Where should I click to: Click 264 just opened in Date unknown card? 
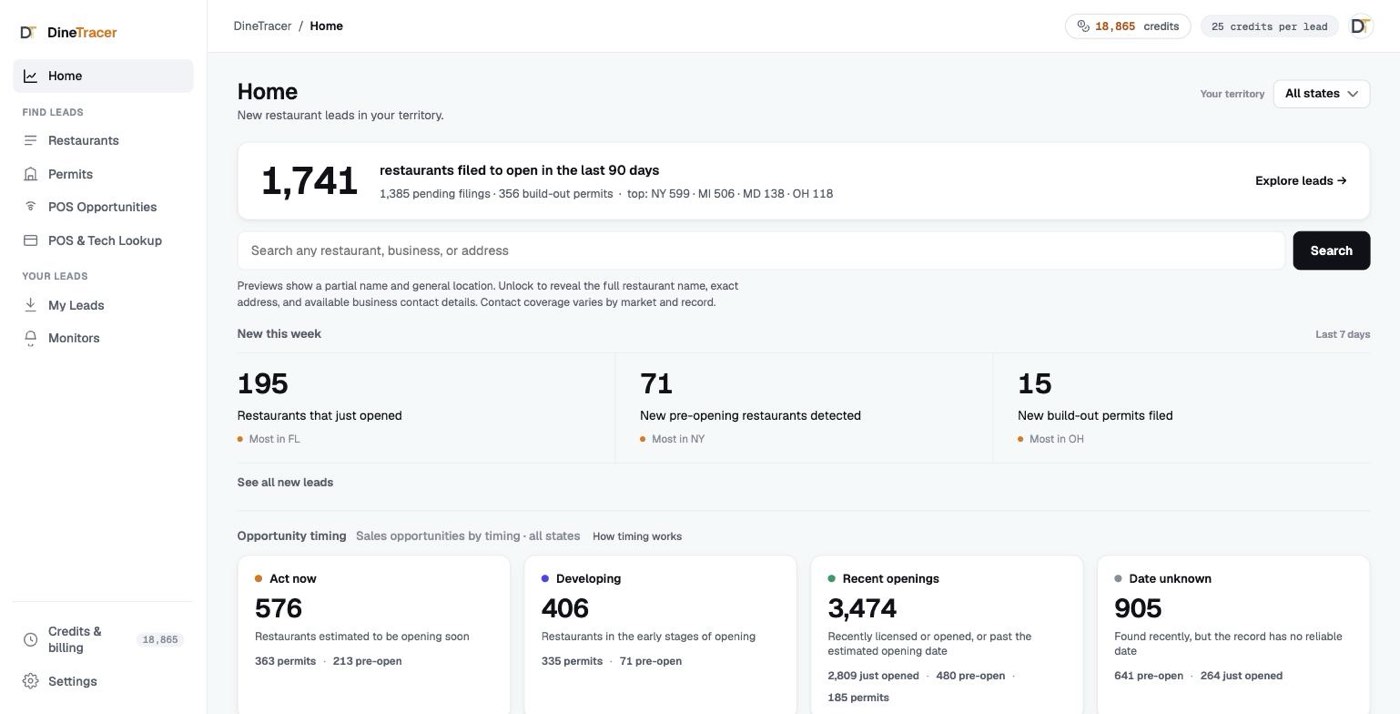click(x=1241, y=676)
